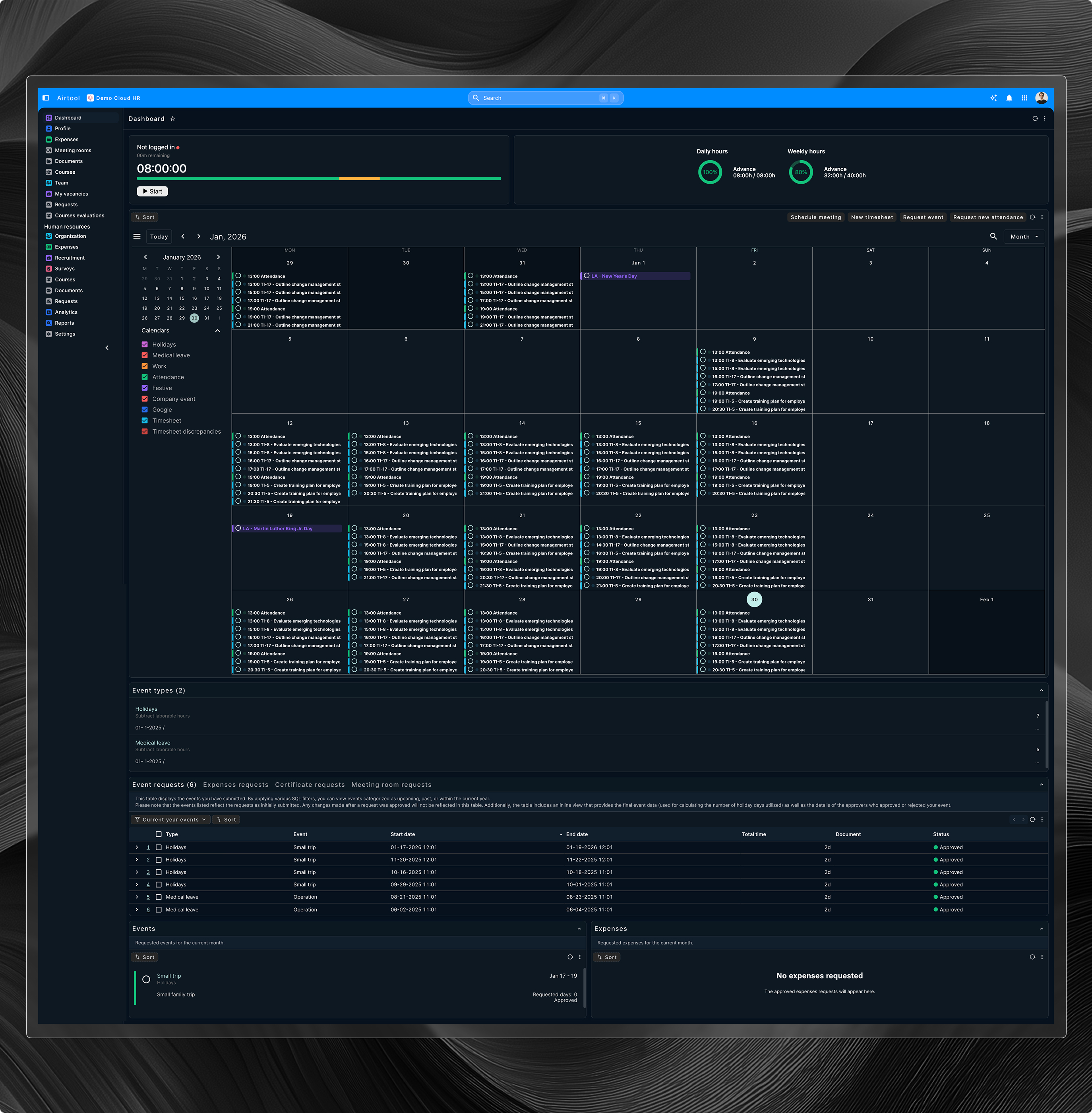The image size is (1092, 1113).
Task: Disable the Timesheet discrepancies calendar checkbox
Action: click(x=145, y=431)
